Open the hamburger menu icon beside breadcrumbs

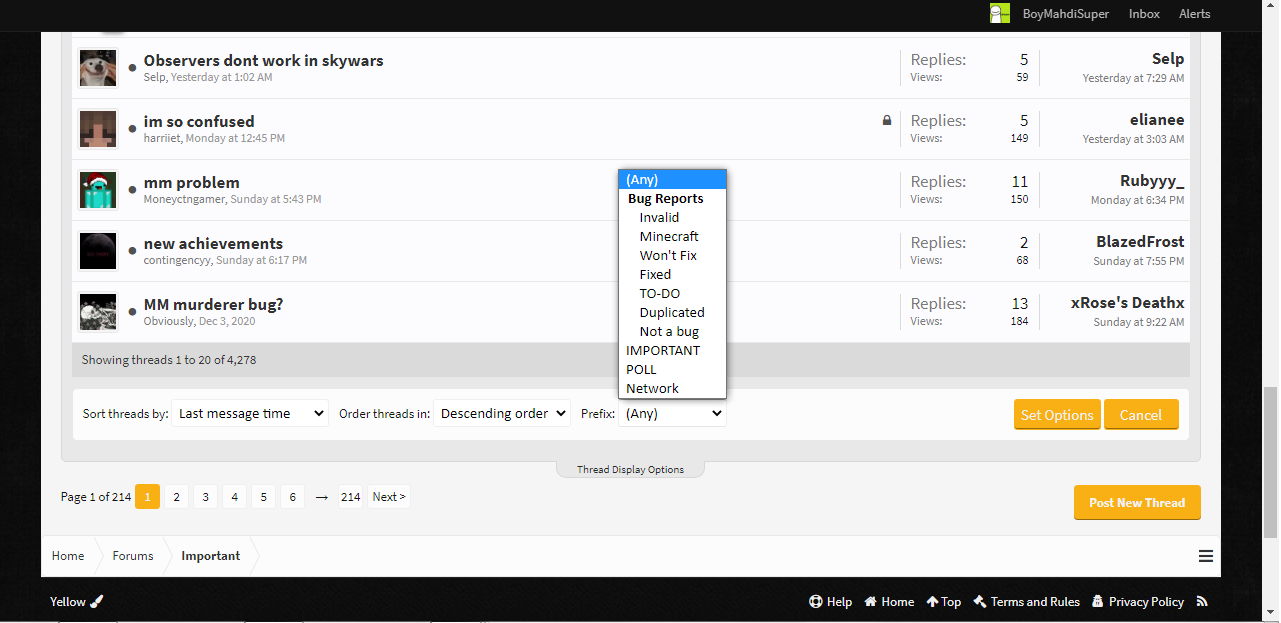[1206, 556]
